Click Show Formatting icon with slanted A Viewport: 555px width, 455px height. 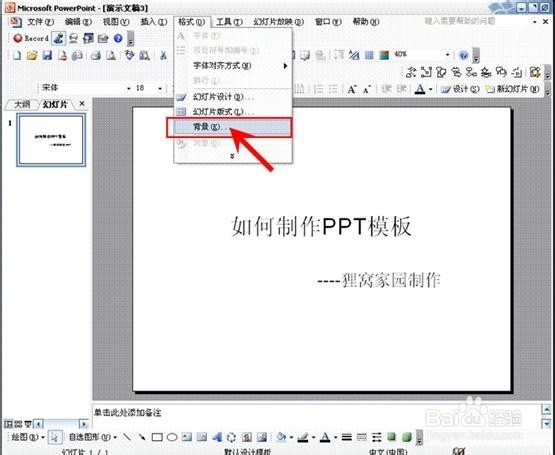point(354,55)
